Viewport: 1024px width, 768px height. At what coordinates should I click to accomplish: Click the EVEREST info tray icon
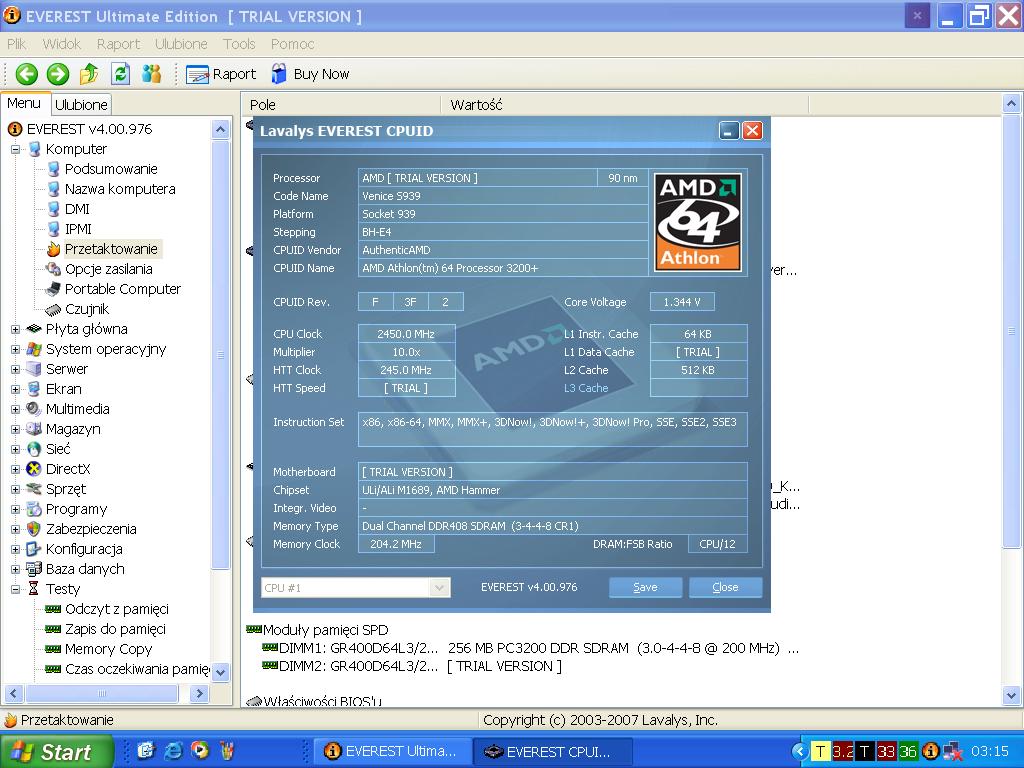coord(931,752)
